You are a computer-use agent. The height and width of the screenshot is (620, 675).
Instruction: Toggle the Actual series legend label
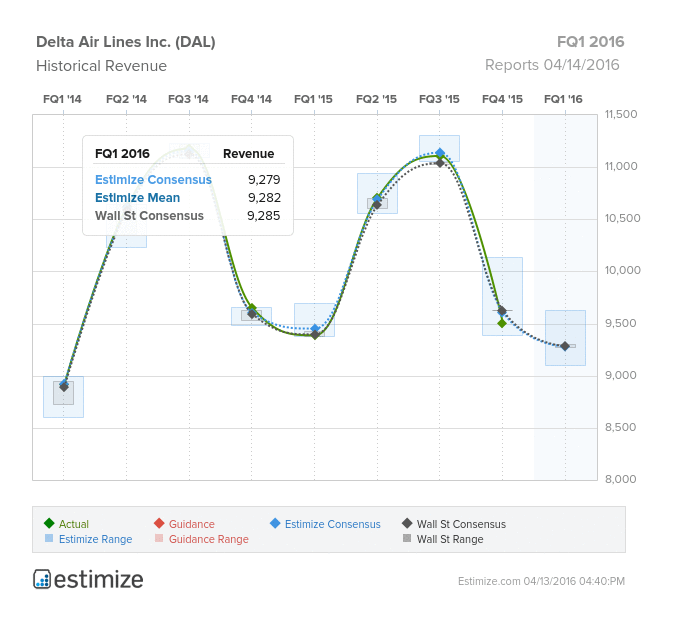pos(74,524)
